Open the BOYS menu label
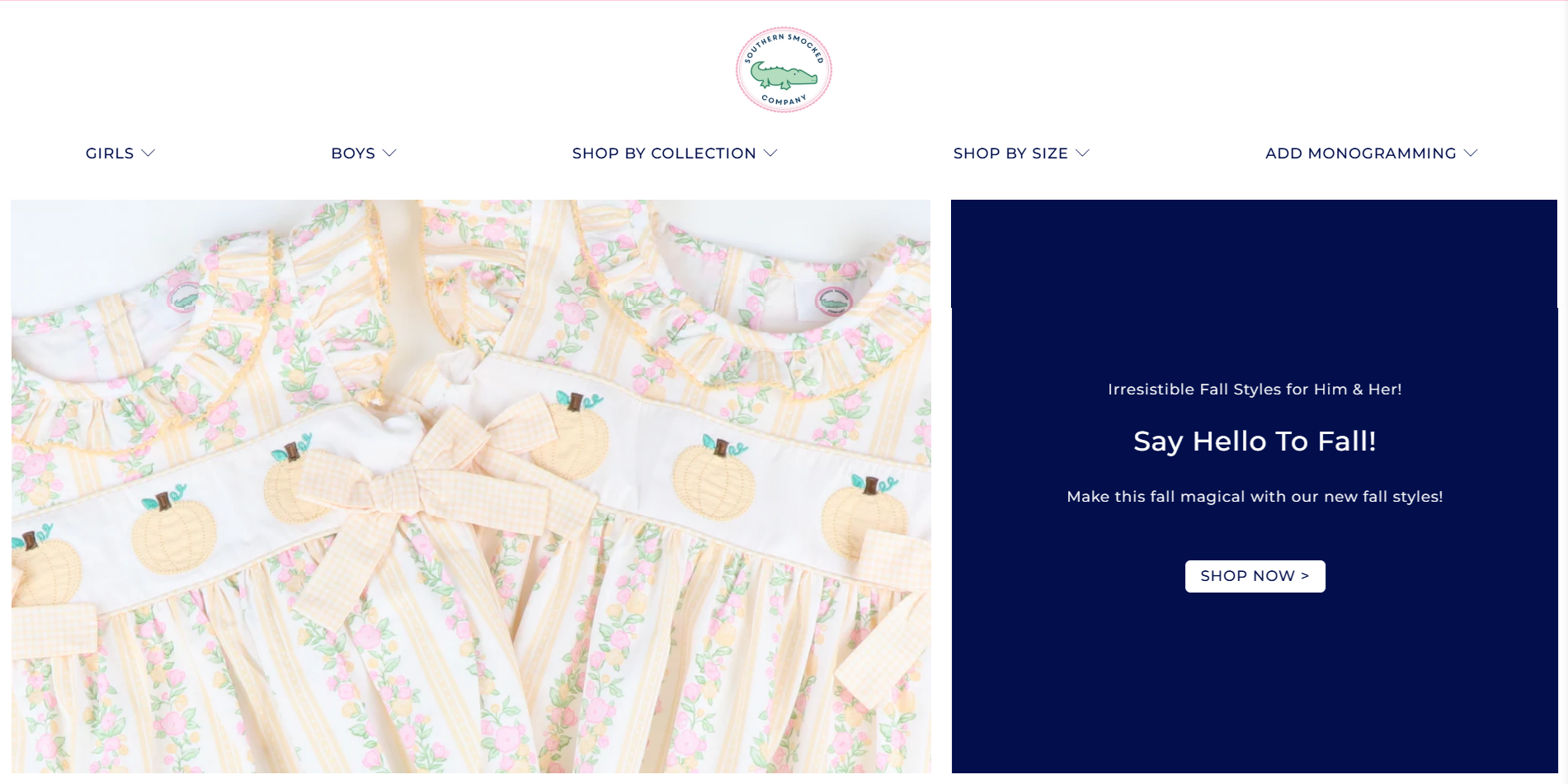 pos(353,153)
